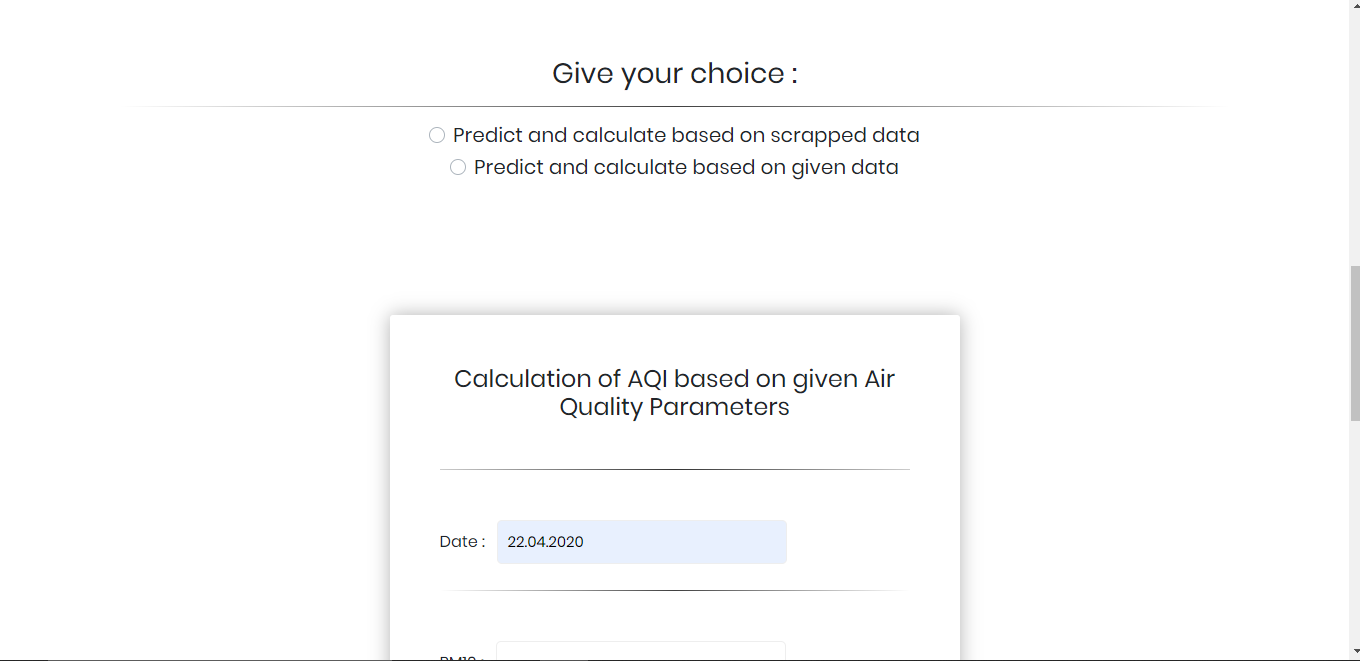Click the 'Date :' field label
The width and height of the screenshot is (1360, 661).
click(462, 542)
